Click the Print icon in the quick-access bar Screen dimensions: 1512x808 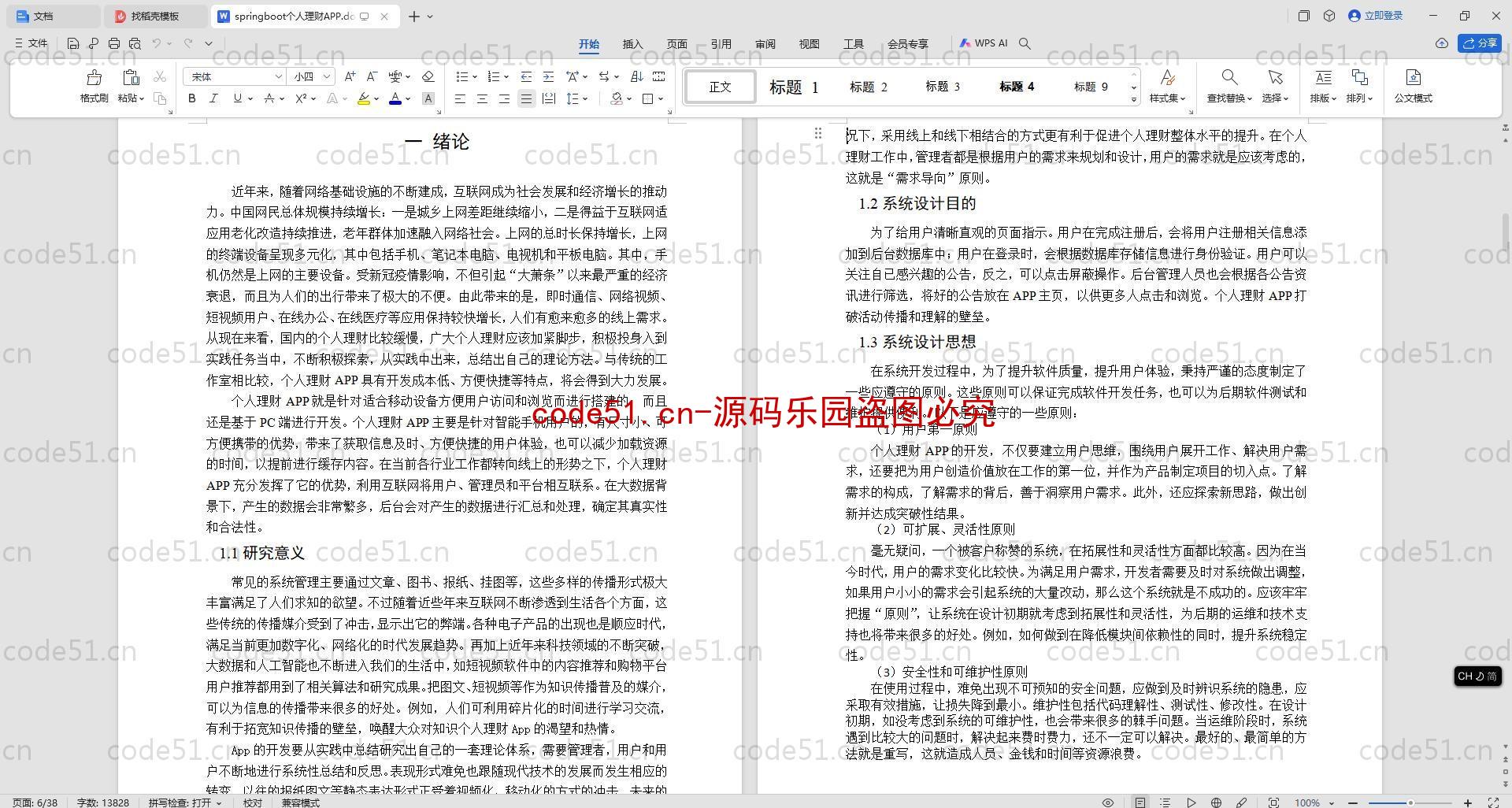coord(114,43)
